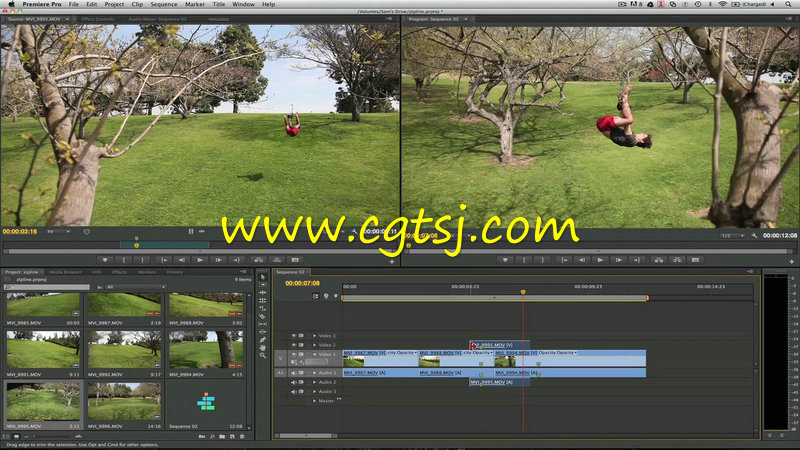The image size is (800, 450).
Task: Go to In point in Source monitor
Action: click(x=164, y=260)
